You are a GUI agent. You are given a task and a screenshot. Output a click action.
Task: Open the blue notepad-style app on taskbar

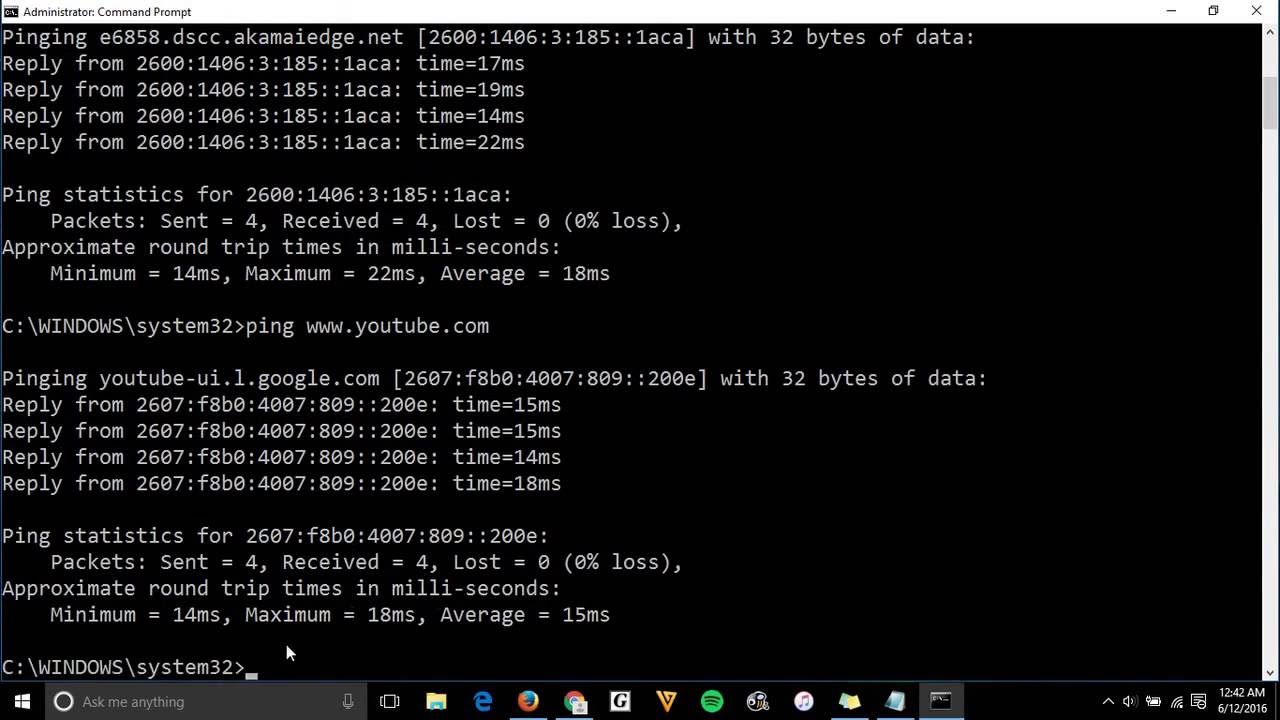895,701
